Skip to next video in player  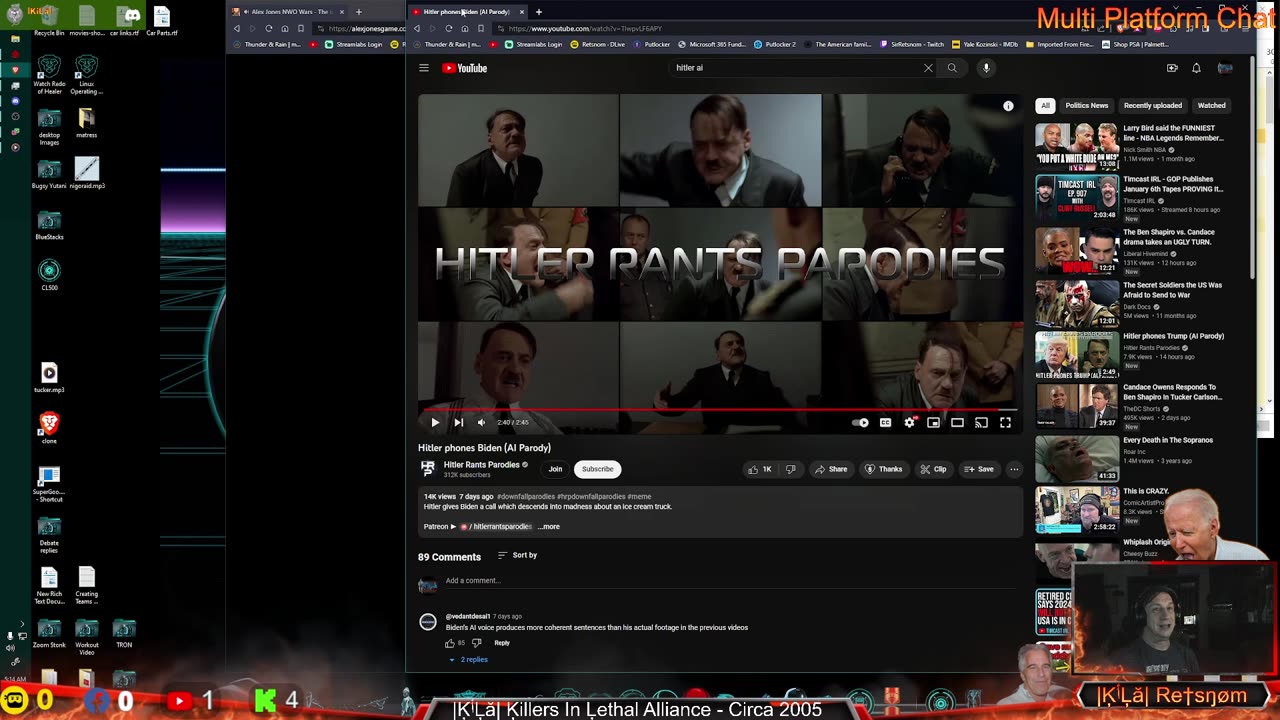[458, 422]
